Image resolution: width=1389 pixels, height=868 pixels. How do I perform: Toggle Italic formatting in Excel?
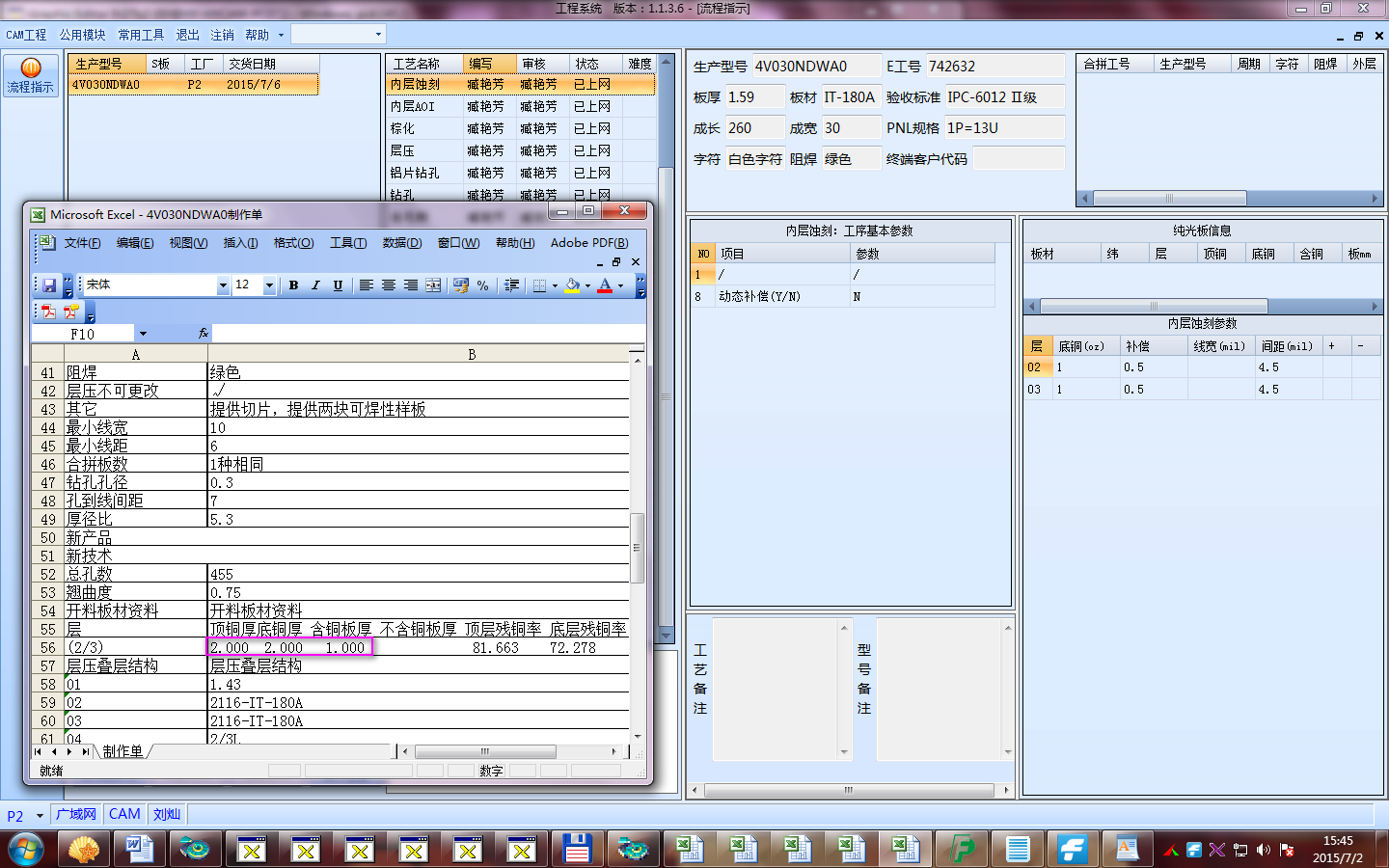[315, 285]
